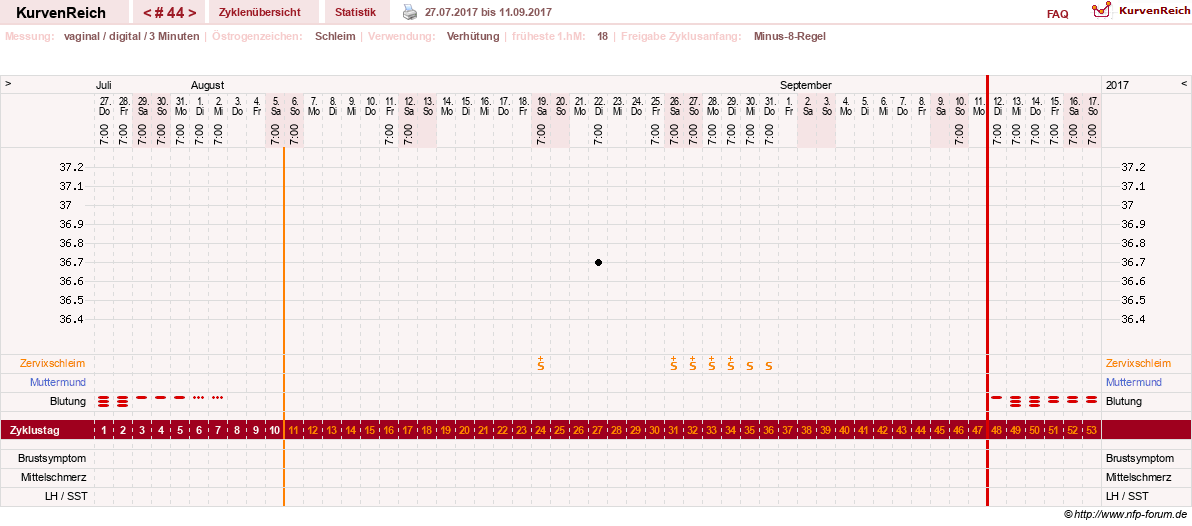Click the left LH / SST row label

(64, 496)
